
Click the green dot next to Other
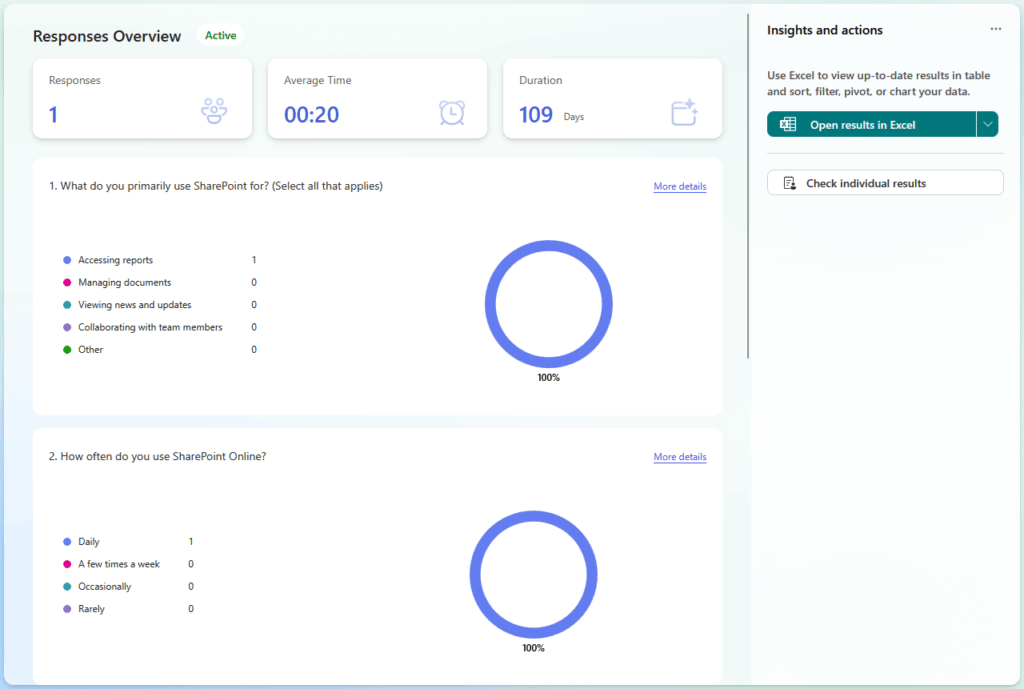pos(67,349)
